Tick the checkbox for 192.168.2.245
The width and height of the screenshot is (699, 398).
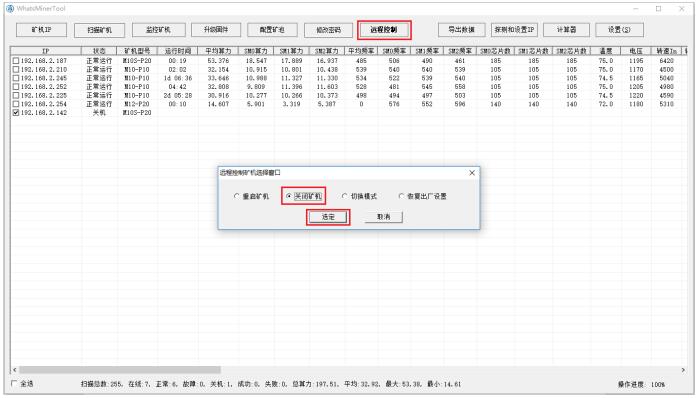16,78
